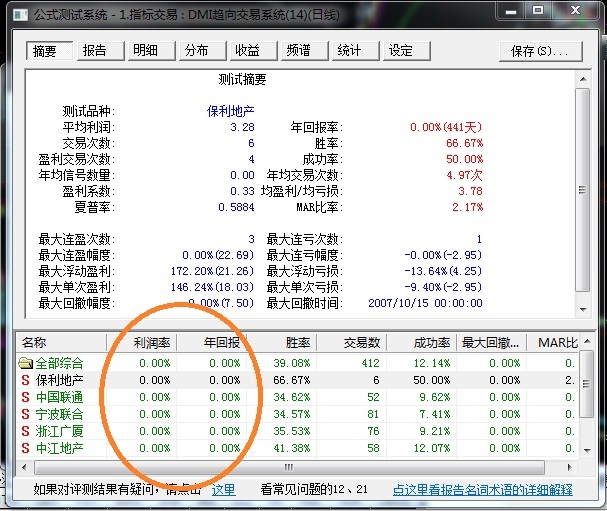The width and height of the screenshot is (607, 511).
Task: Click the S icon beside 中国联通
Action: tap(26, 397)
